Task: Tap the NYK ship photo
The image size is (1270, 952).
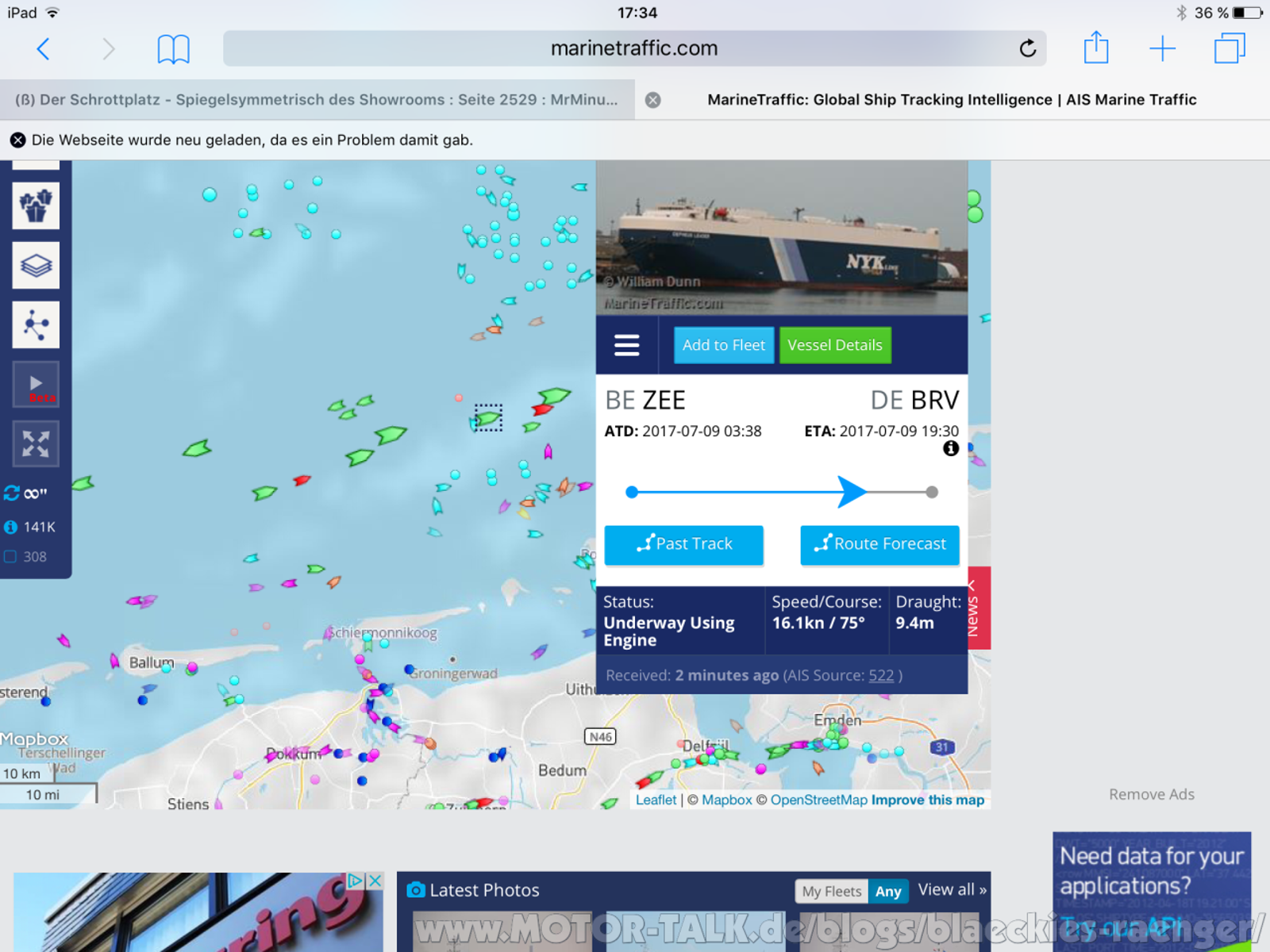Action: (782, 238)
